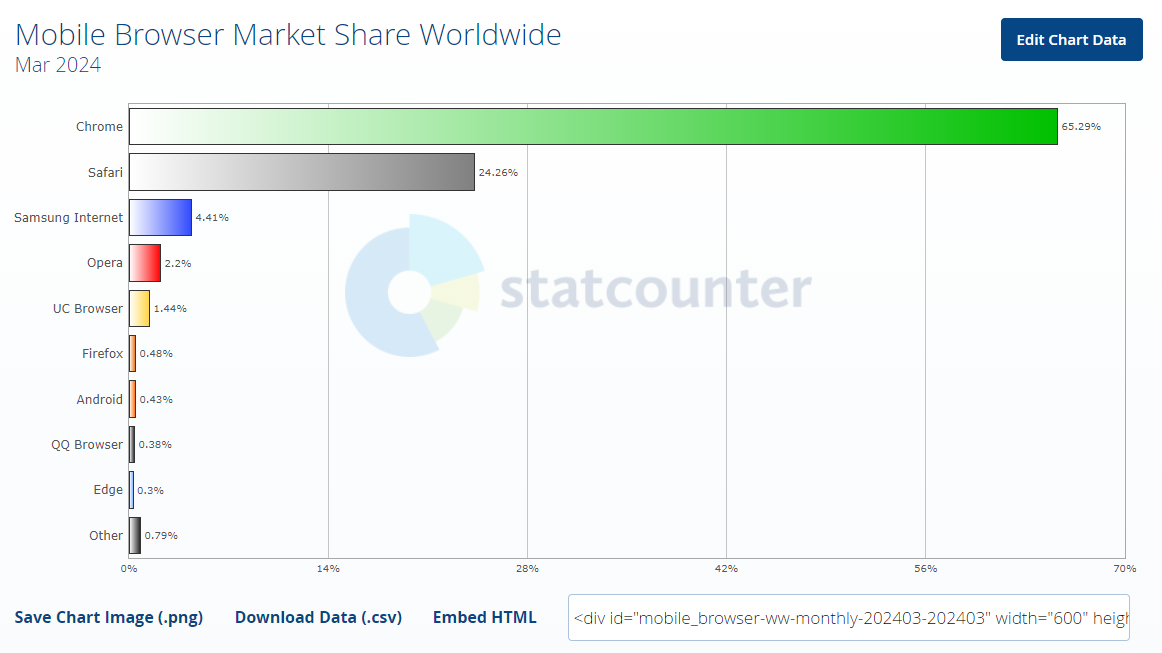The width and height of the screenshot is (1162, 653).
Task: Click the Samsung Internet axis label
Action: tap(68, 217)
